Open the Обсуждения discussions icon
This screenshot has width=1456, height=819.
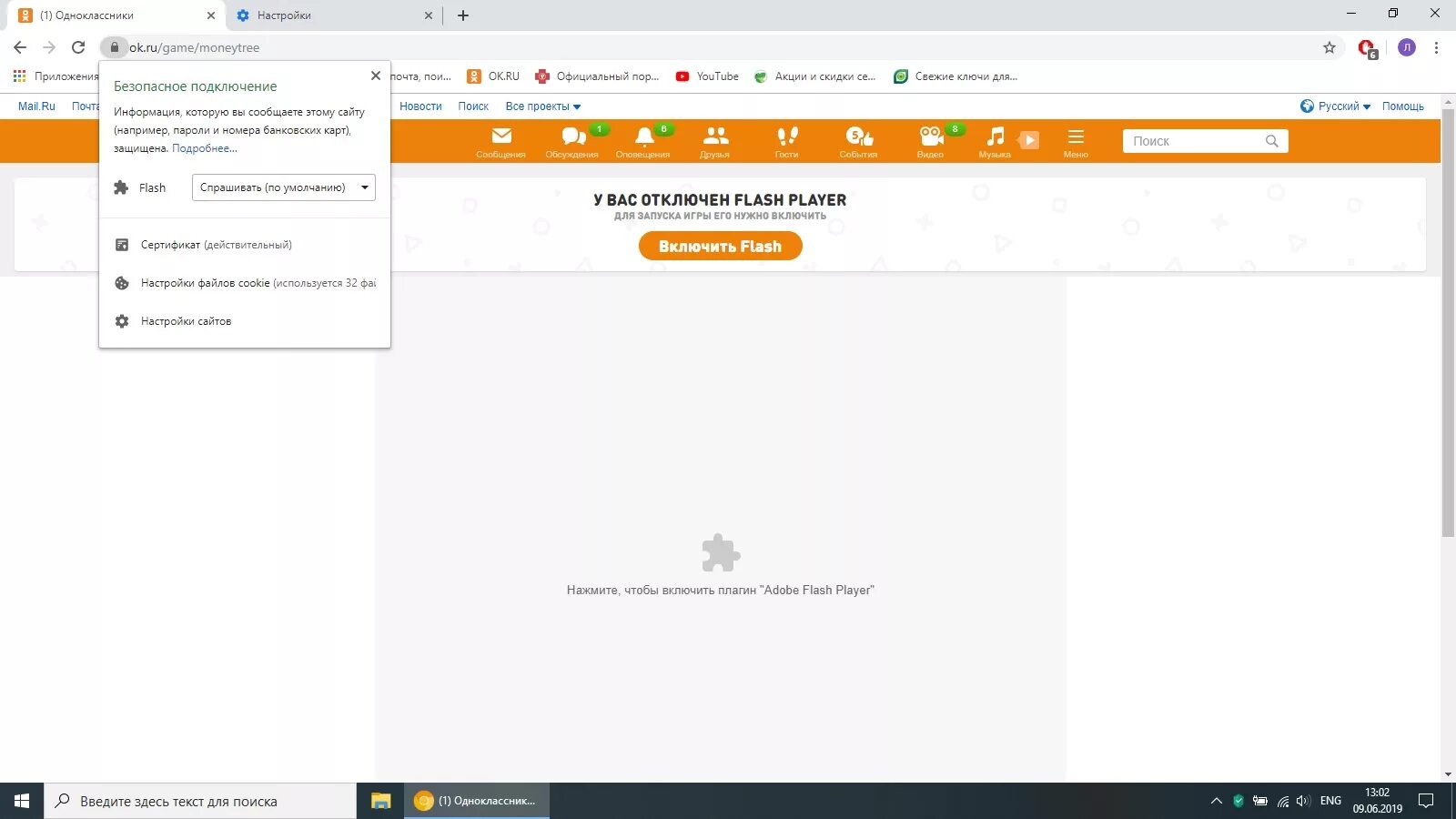point(572,141)
